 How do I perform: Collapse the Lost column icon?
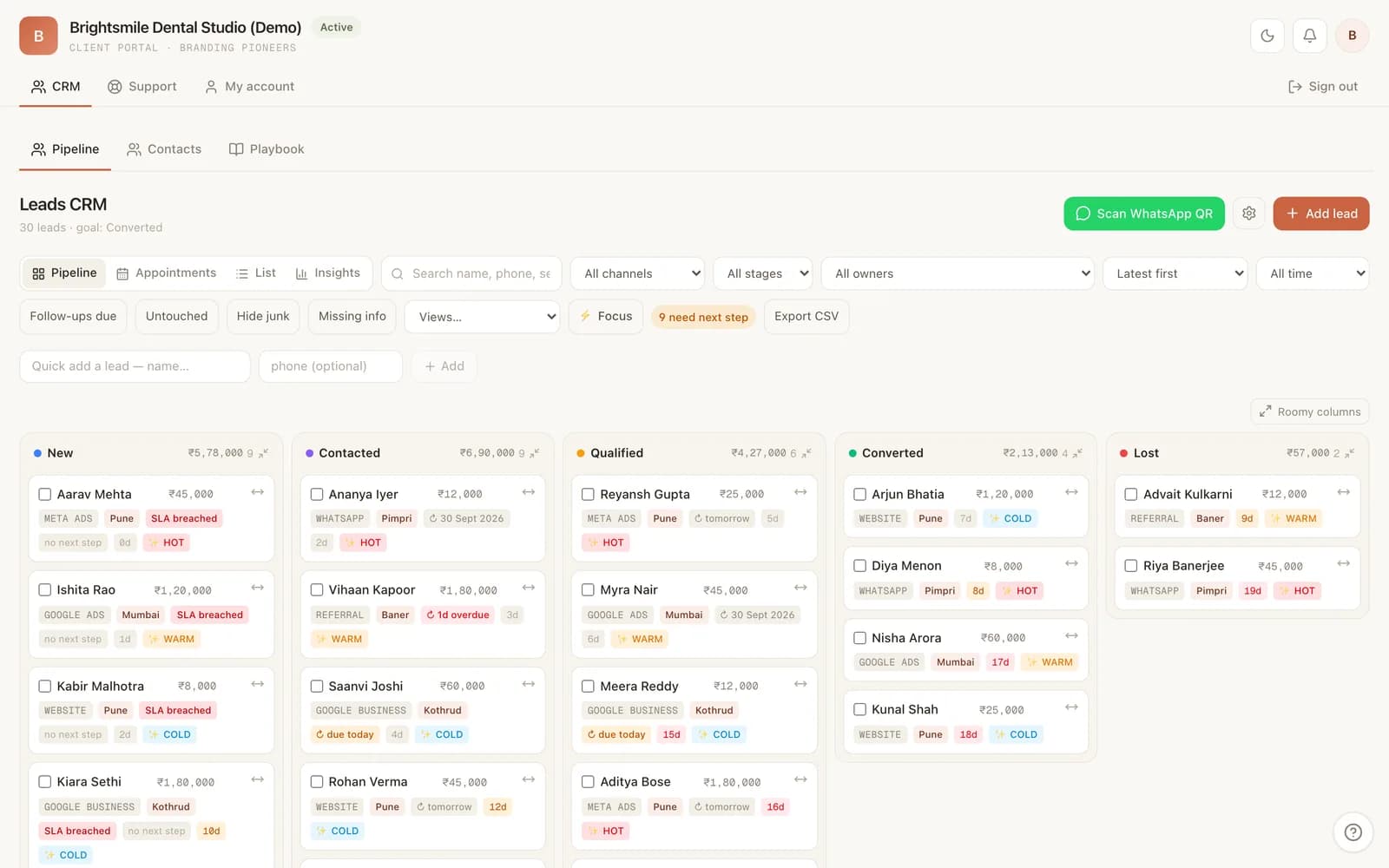1349,453
